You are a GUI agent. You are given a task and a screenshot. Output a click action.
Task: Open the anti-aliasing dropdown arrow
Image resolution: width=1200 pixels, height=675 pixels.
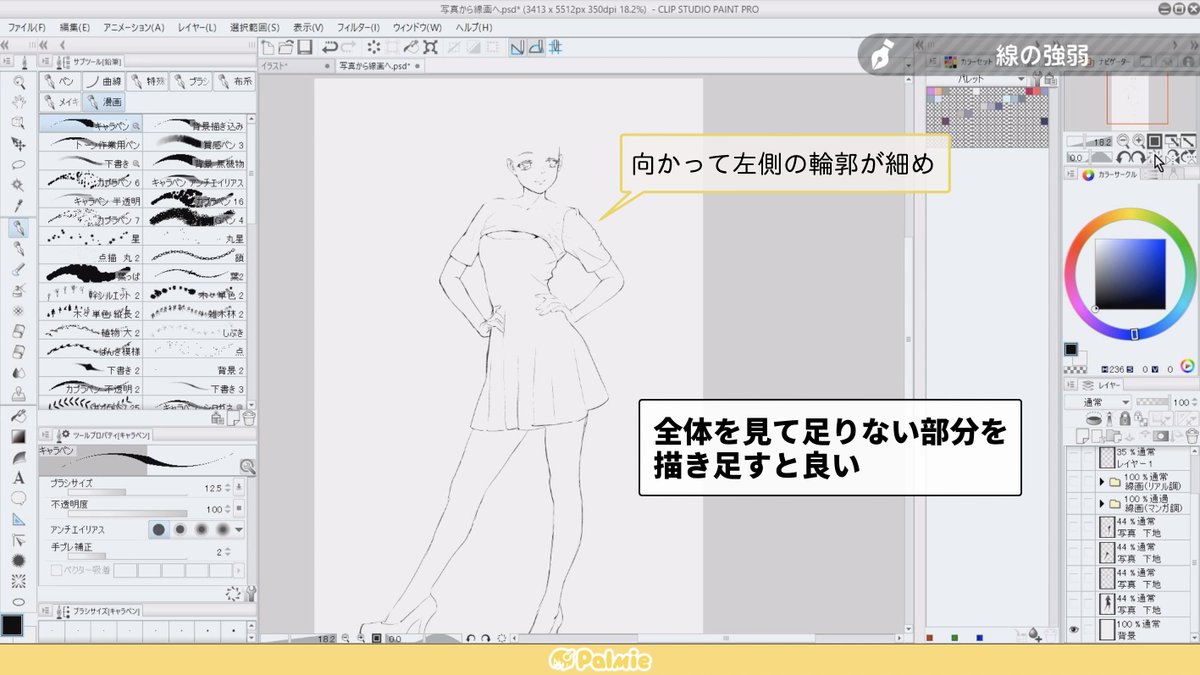coord(239,529)
